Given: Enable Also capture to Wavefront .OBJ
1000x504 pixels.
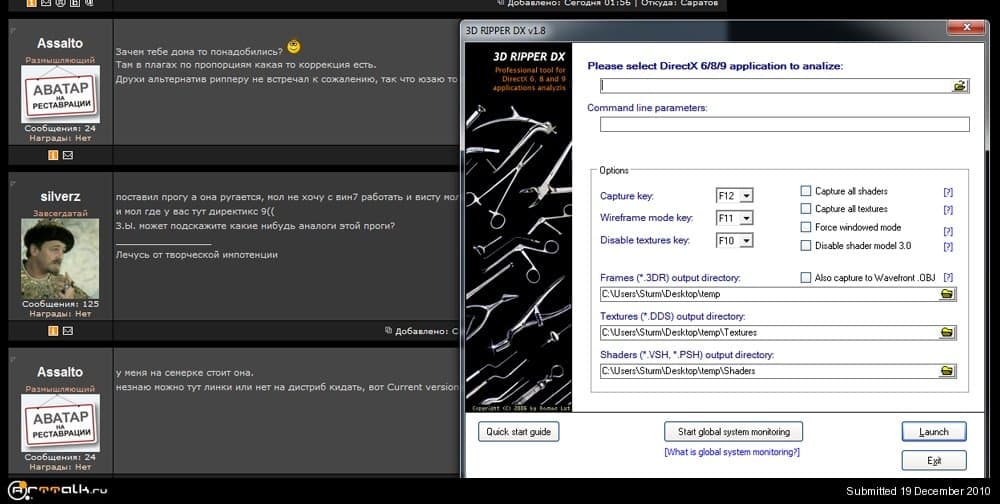Looking at the screenshot, I should [x=805, y=278].
